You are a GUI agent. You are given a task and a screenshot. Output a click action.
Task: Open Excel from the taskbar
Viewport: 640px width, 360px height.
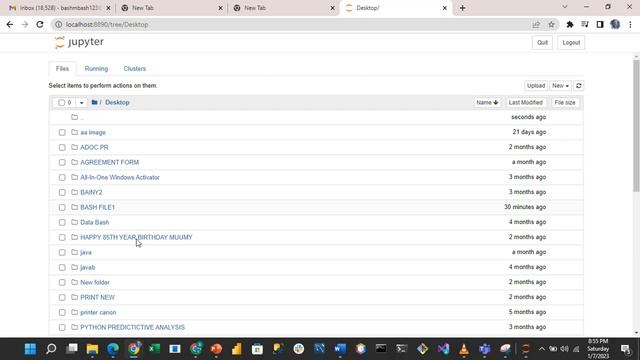[x=154, y=349]
